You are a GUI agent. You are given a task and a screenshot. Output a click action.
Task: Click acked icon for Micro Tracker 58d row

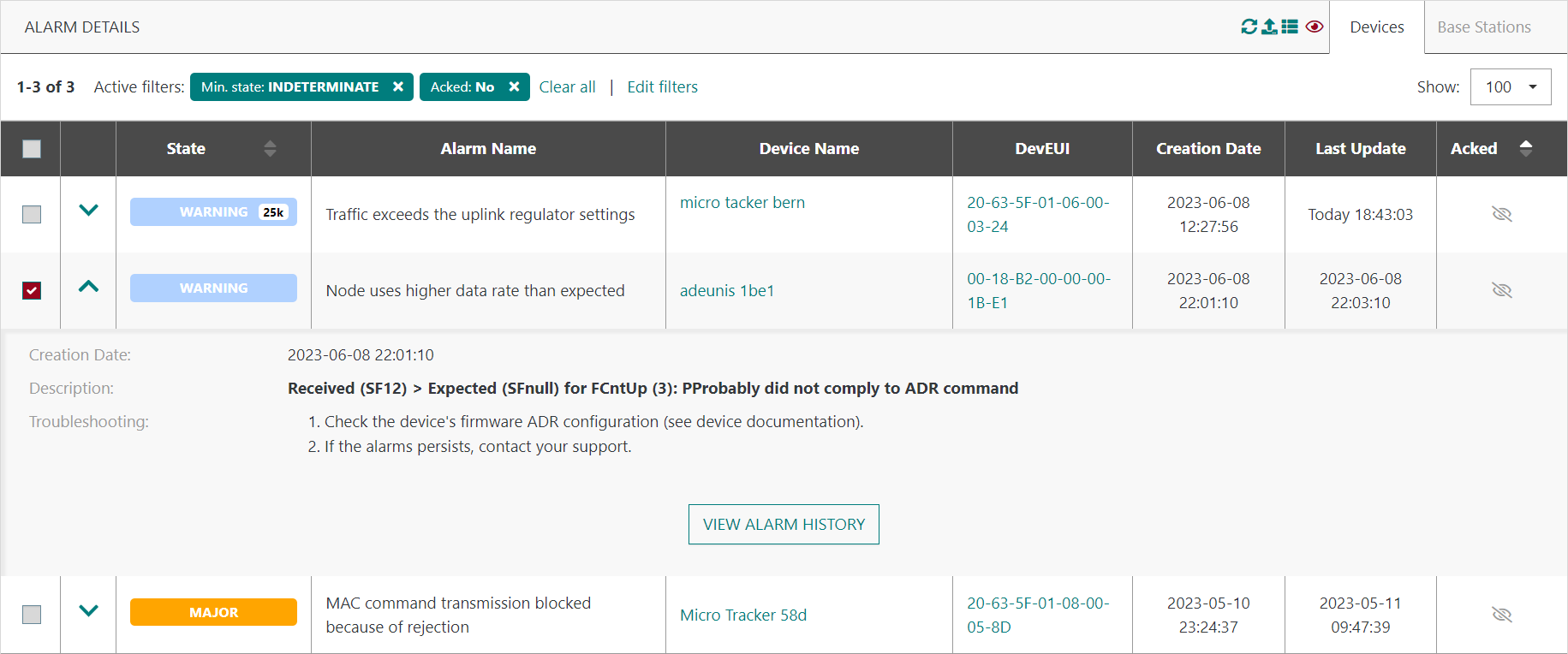1501,615
